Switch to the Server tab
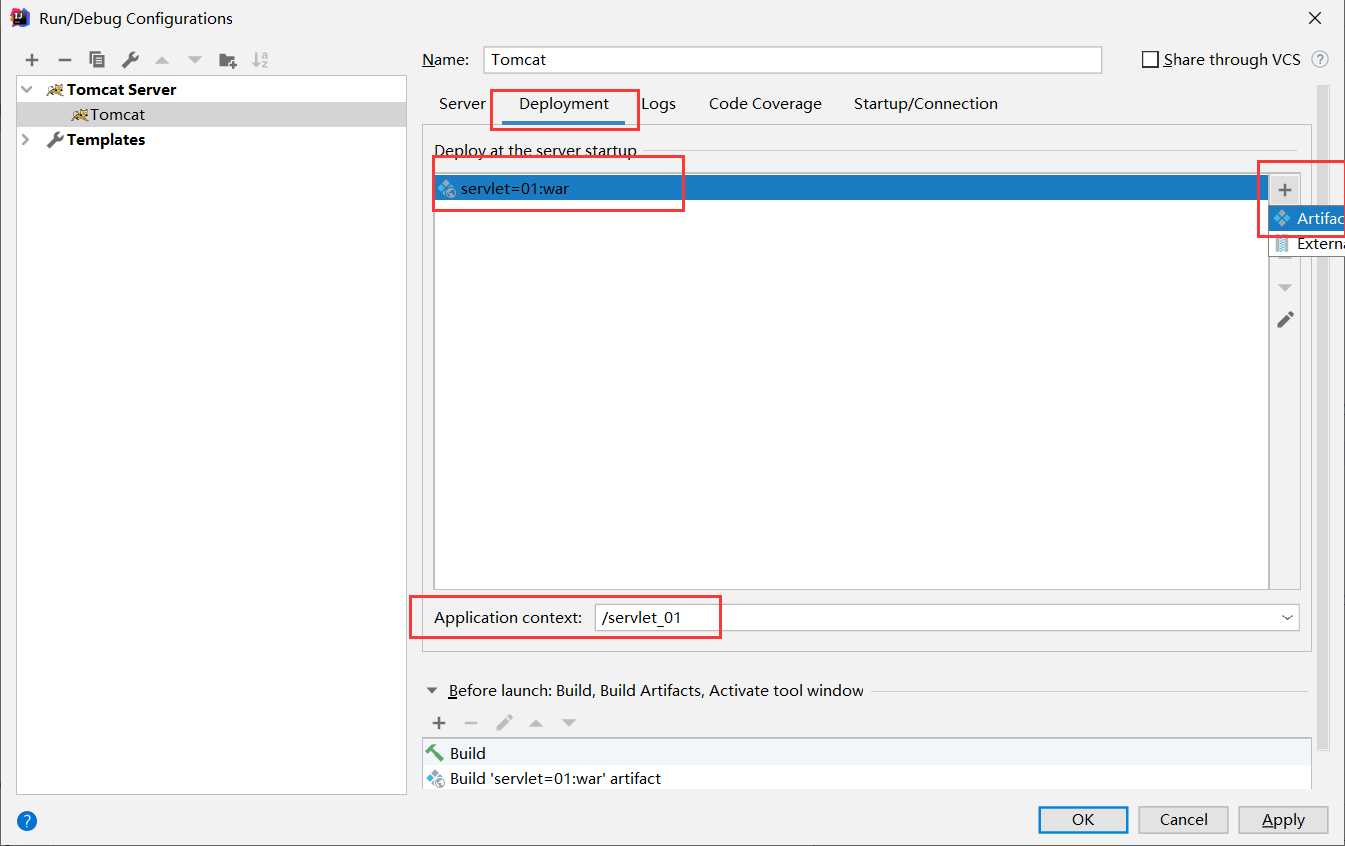This screenshot has width=1345, height=846. [462, 104]
